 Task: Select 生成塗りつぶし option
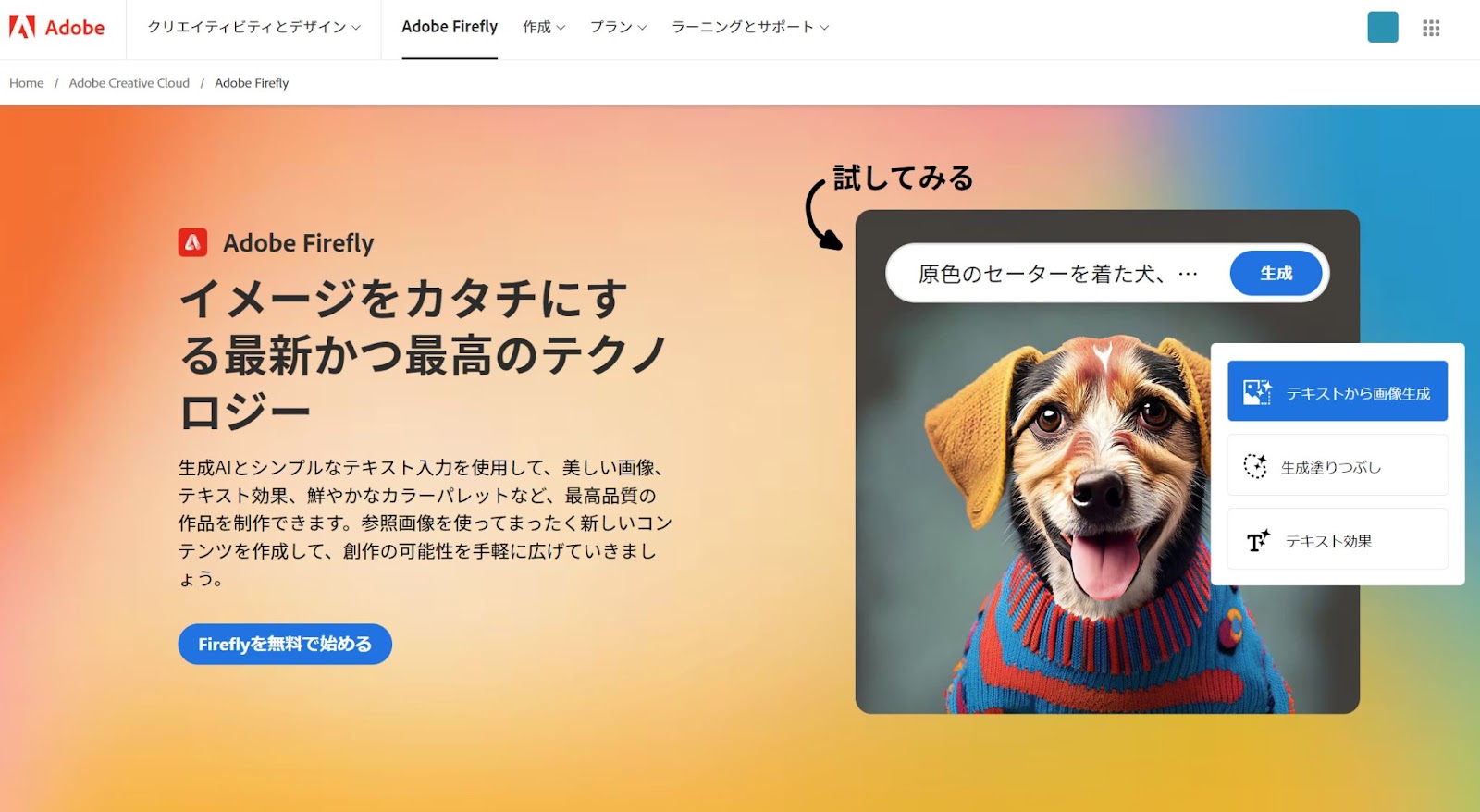pos(1338,465)
